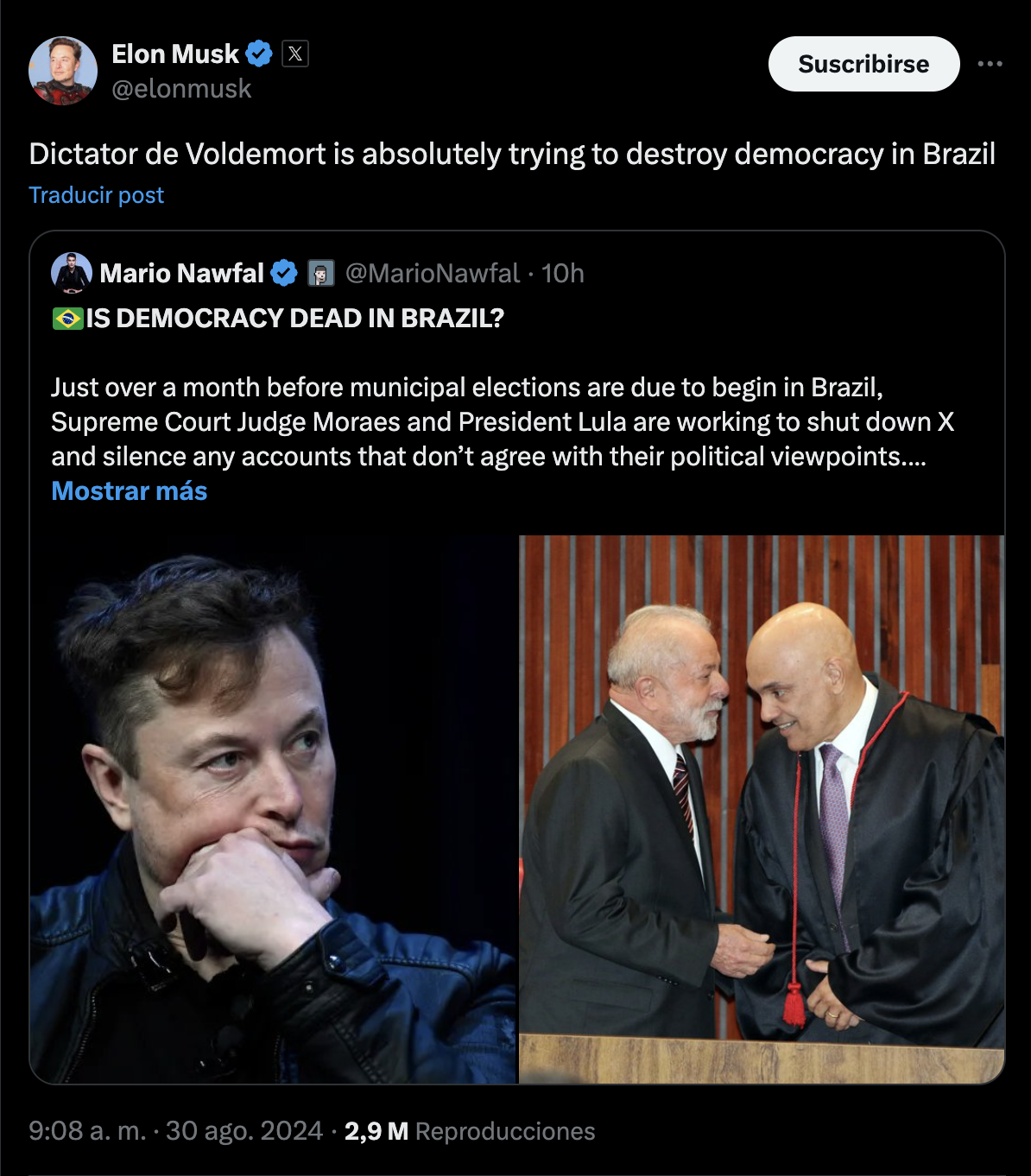The height and width of the screenshot is (1176, 1031).
Task: Click the blue verified badge beside Elon Musk
Action: pyautogui.click(x=259, y=54)
